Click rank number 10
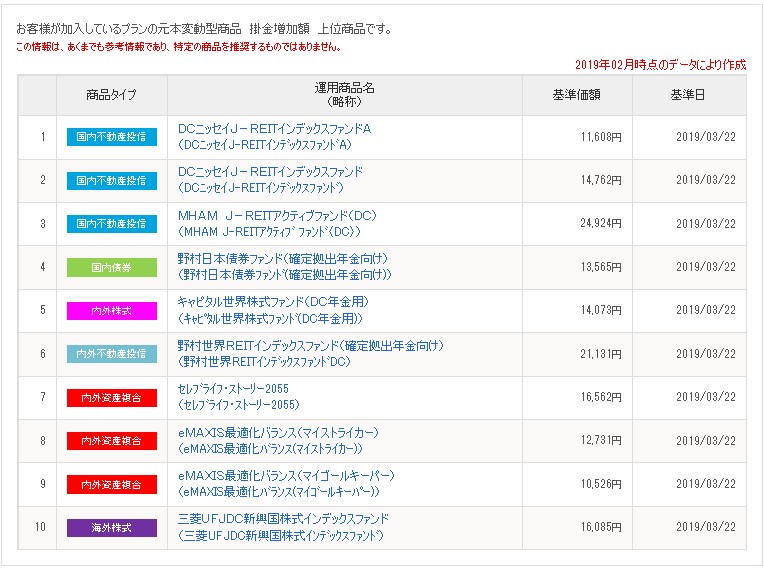This screenshot has height=568, width=764. pos(40,527)
